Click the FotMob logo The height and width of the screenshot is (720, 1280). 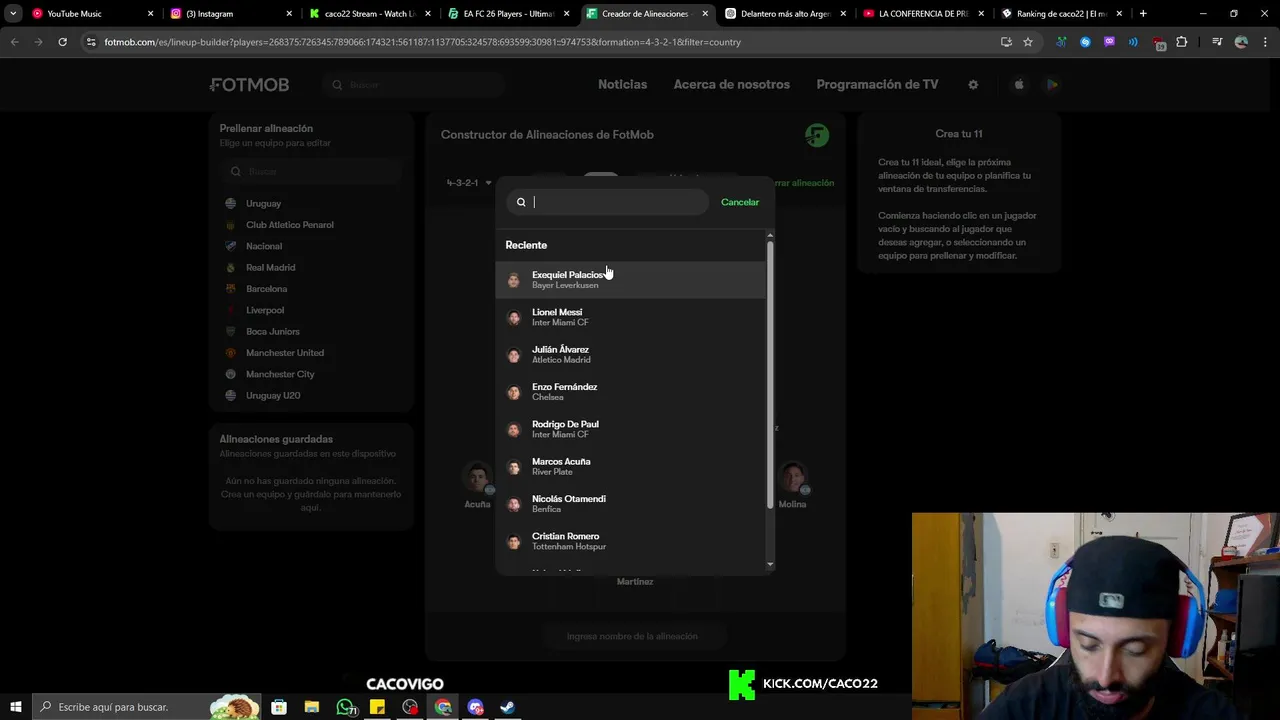(x=249, y=85)
